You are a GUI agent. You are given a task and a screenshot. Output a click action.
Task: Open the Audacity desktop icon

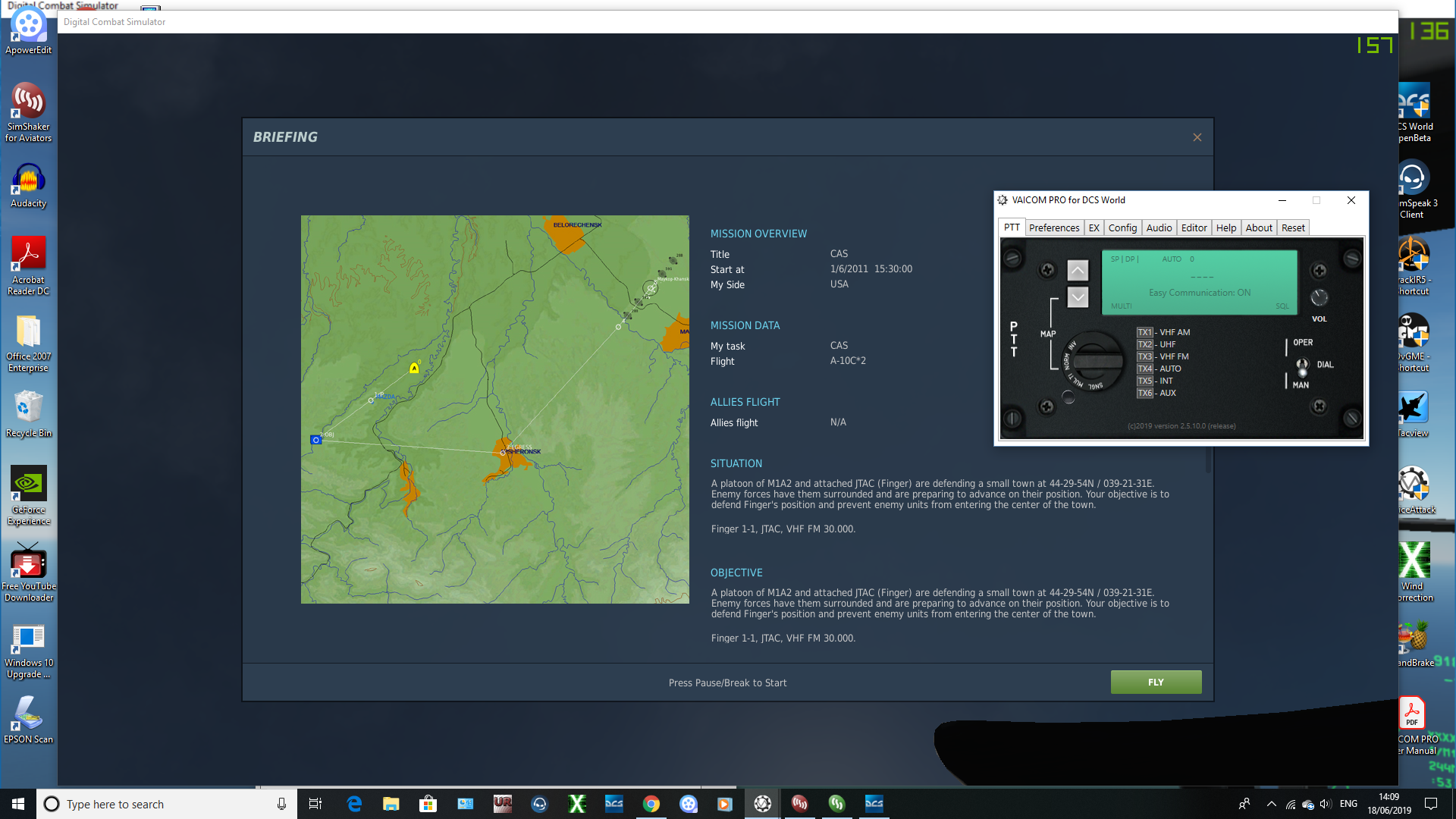[x=29, y=186]
